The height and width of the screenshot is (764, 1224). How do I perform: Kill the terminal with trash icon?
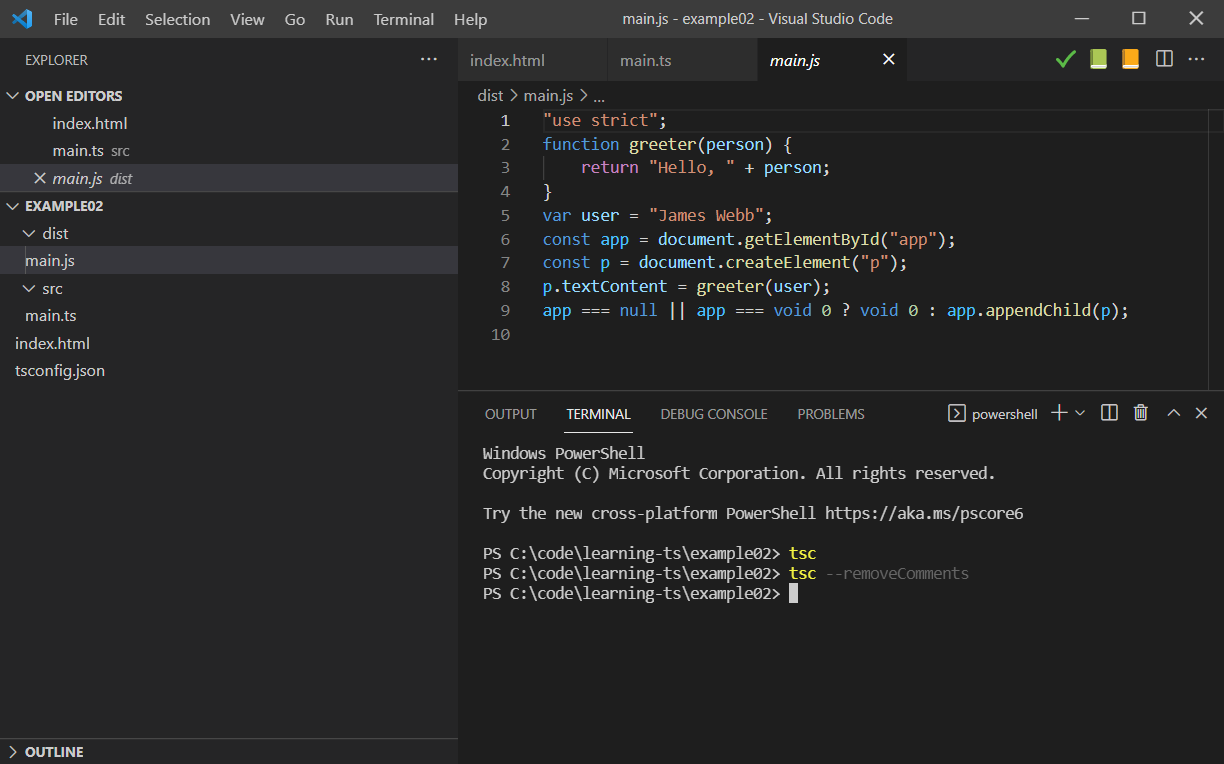1141,413
